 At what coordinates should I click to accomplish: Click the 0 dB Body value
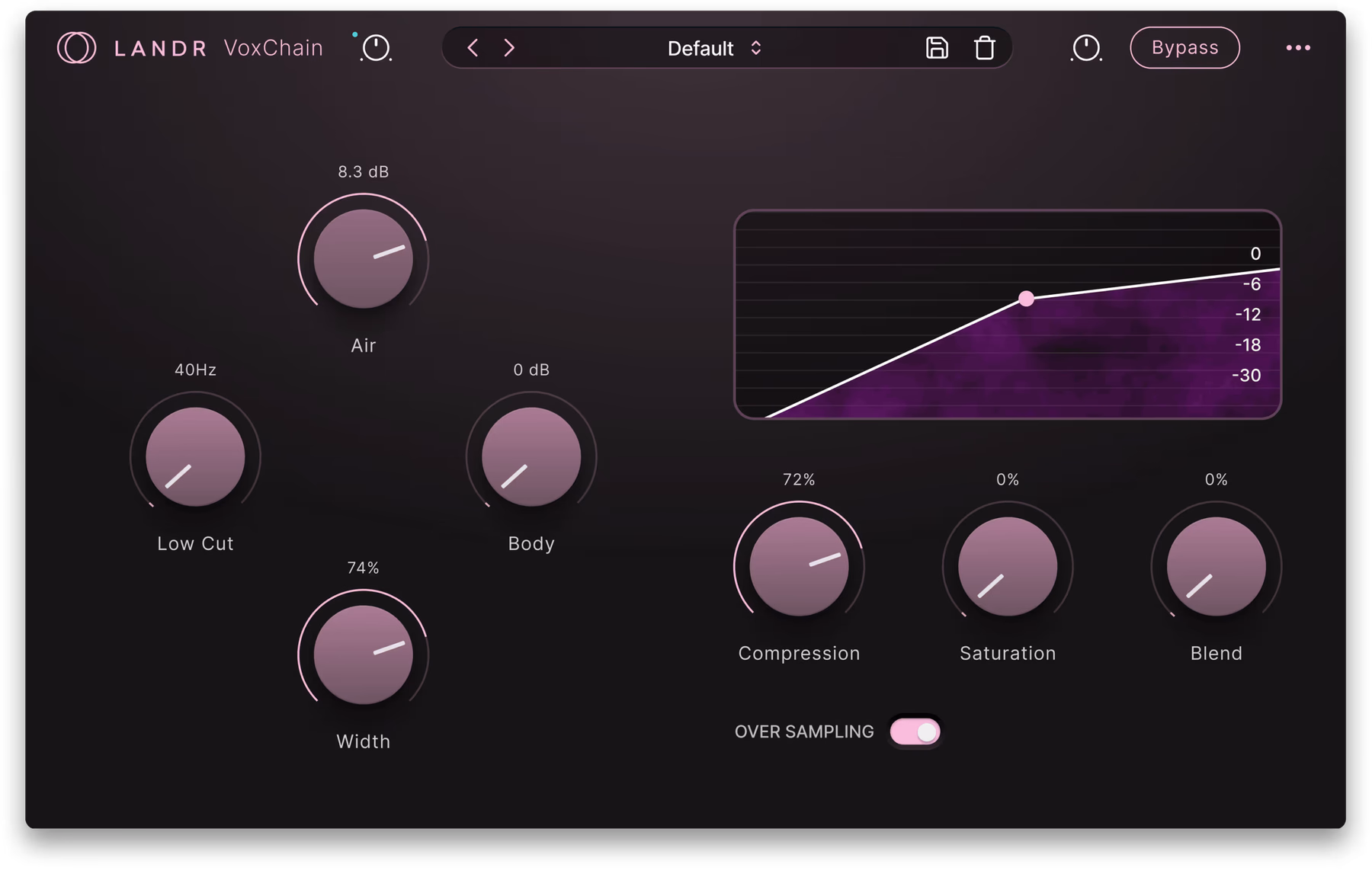click(x=531, y=370)
